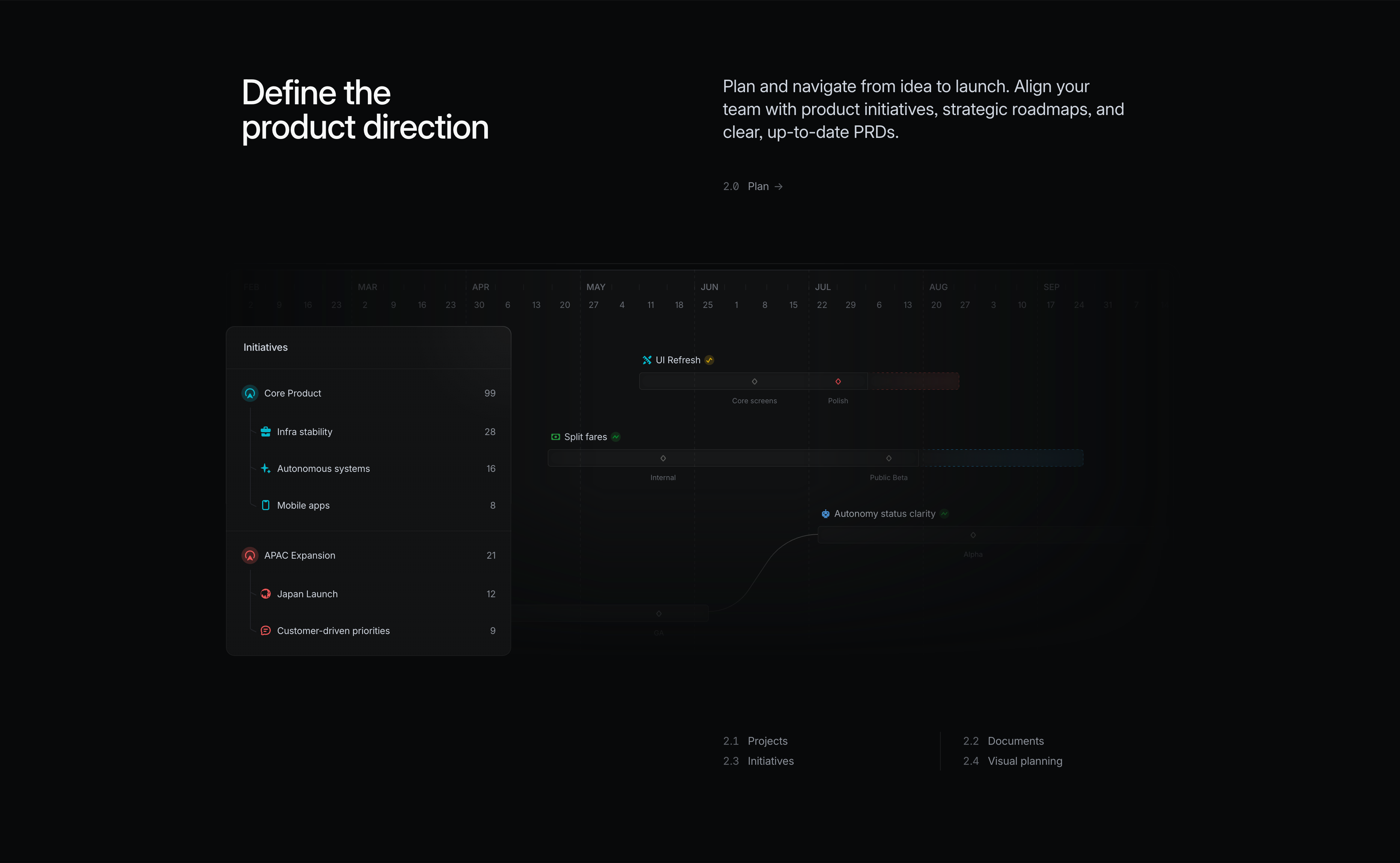1400x863 pixels.
Task: Click the Core Product initiative icon
Action: tap(250, 393)
